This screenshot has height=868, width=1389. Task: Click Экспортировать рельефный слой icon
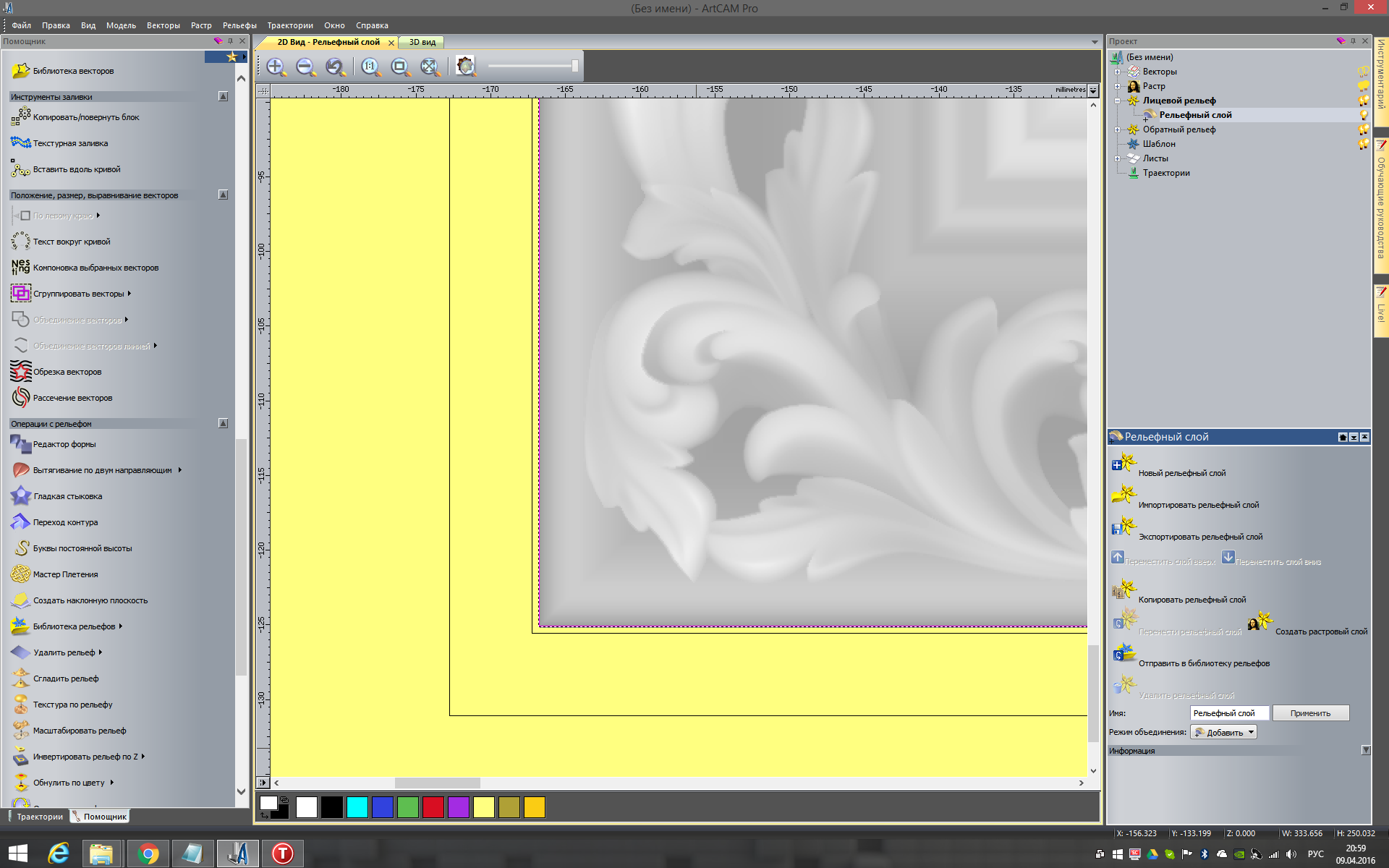tap(1123, 527)
